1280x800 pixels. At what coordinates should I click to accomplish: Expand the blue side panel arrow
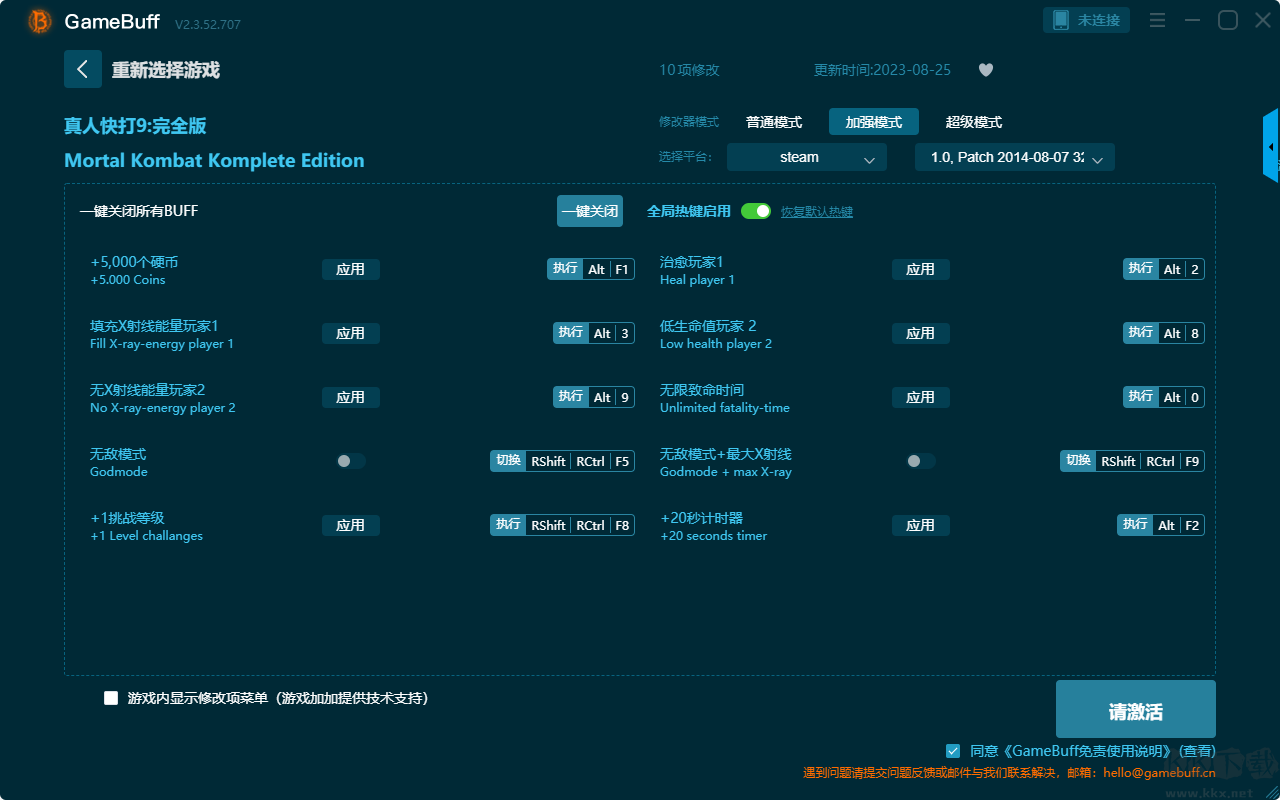(x=1271, y=146)
